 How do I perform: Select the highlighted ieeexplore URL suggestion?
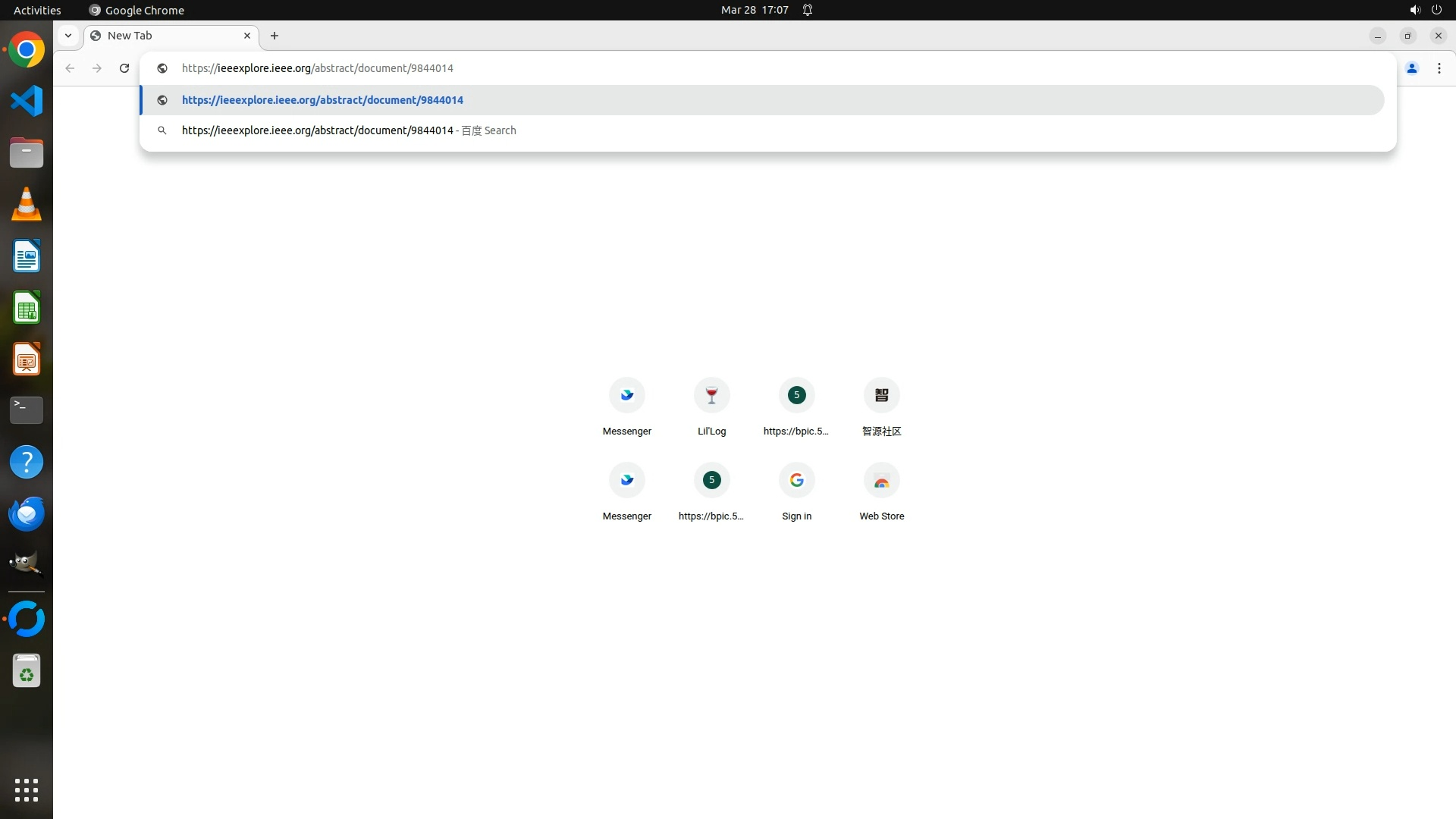click(x=322, y=100)
